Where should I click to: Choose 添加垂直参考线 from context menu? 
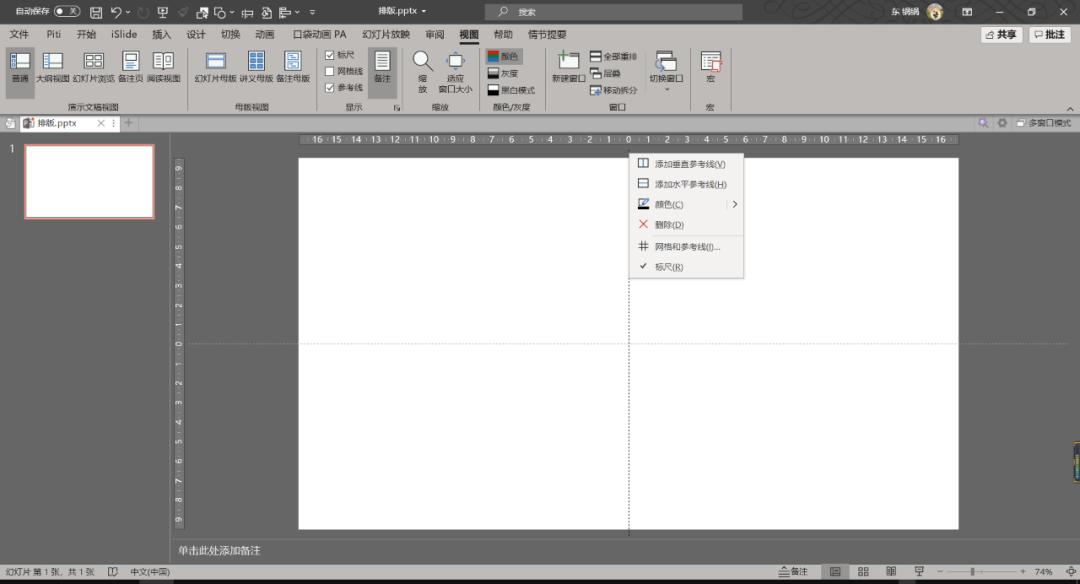pyautogui.click(x=689, y=163)
